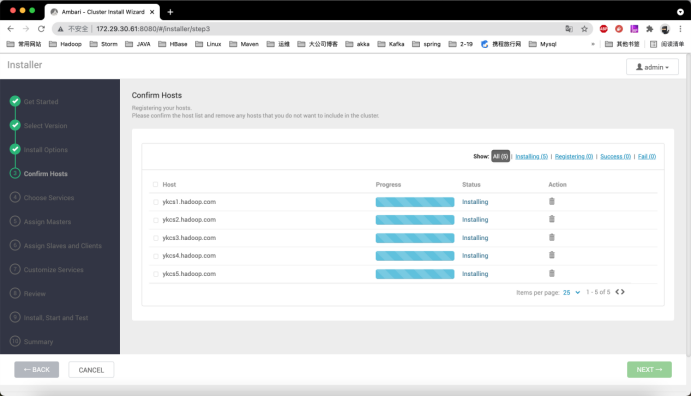The width and height of the screenshot is (692, 396).
Task: Go back with browser back arrow
Action: (11, 29)
